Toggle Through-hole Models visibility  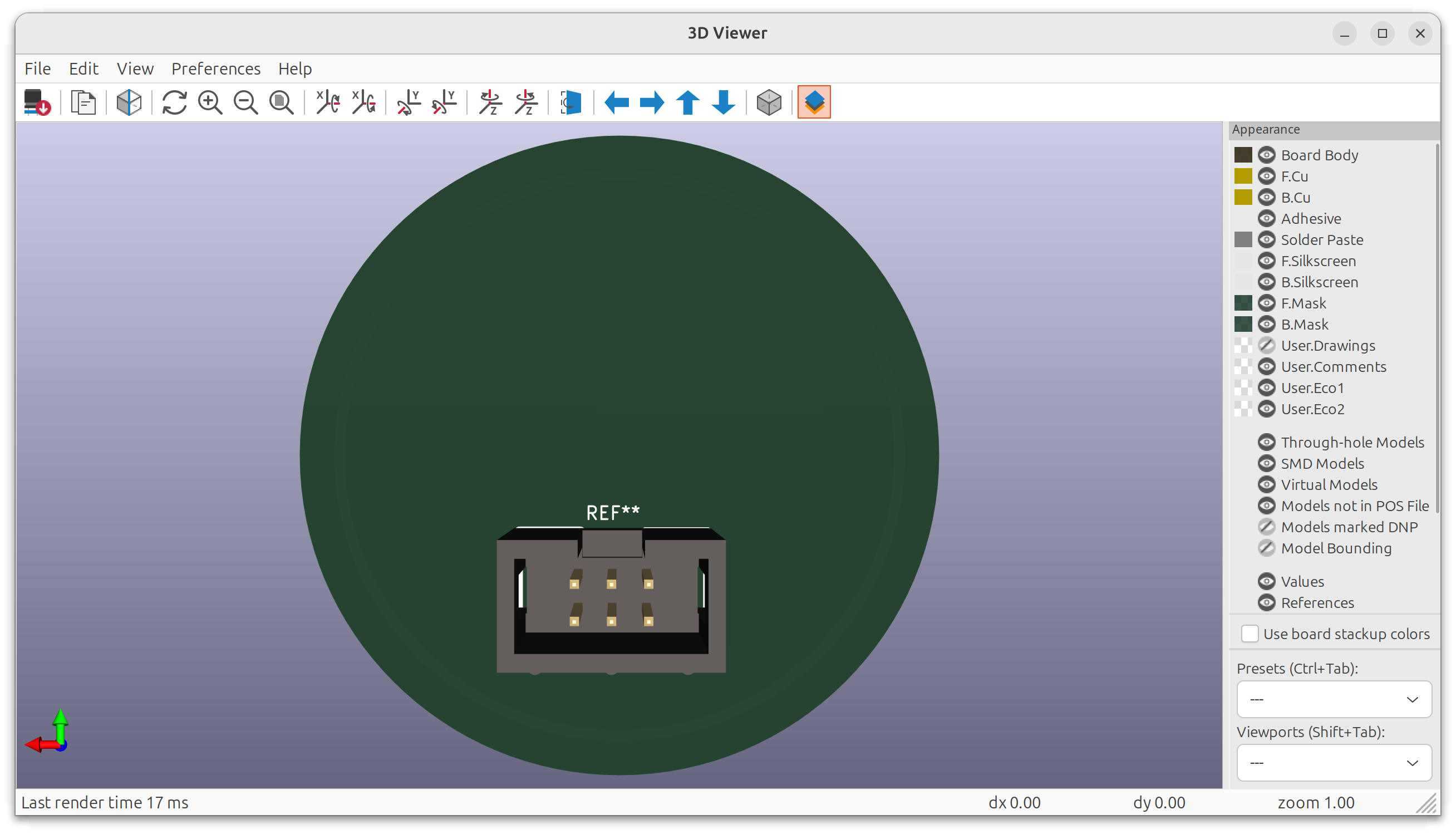1266,443
